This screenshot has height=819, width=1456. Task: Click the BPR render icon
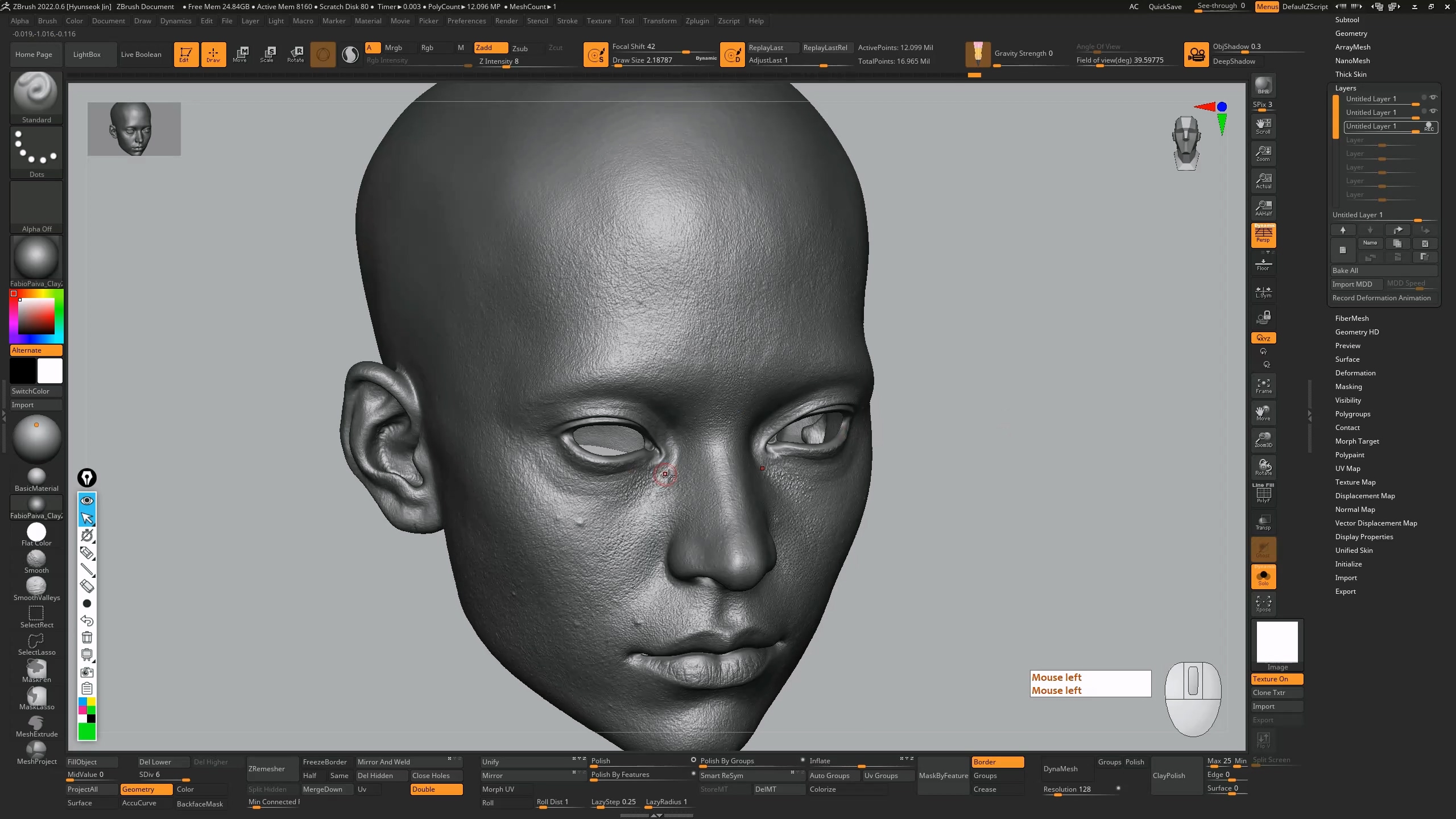[1263, 86]
